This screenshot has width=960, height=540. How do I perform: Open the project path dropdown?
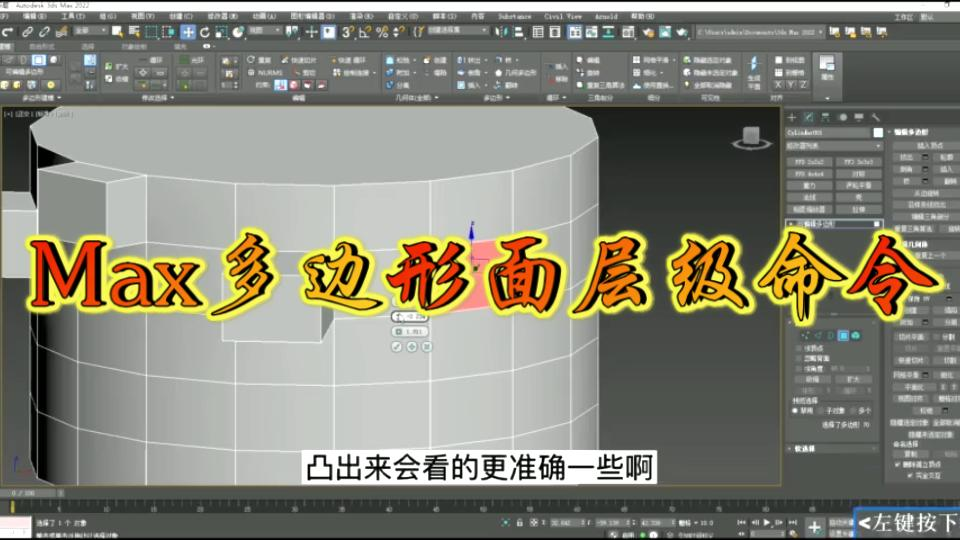tap(761, 32)
